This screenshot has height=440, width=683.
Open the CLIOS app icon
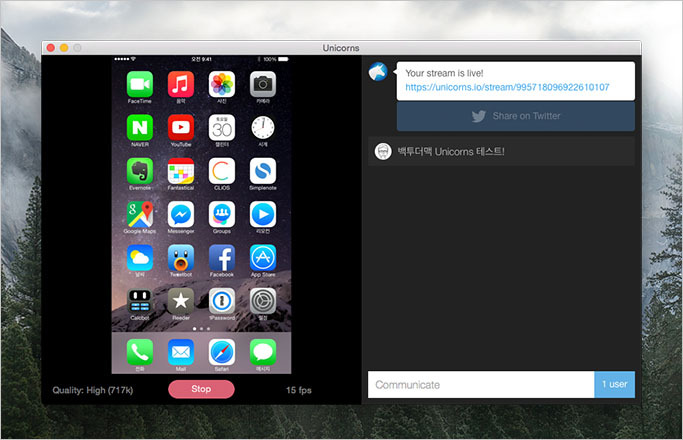pyautogui.click(x=222, y=171)
